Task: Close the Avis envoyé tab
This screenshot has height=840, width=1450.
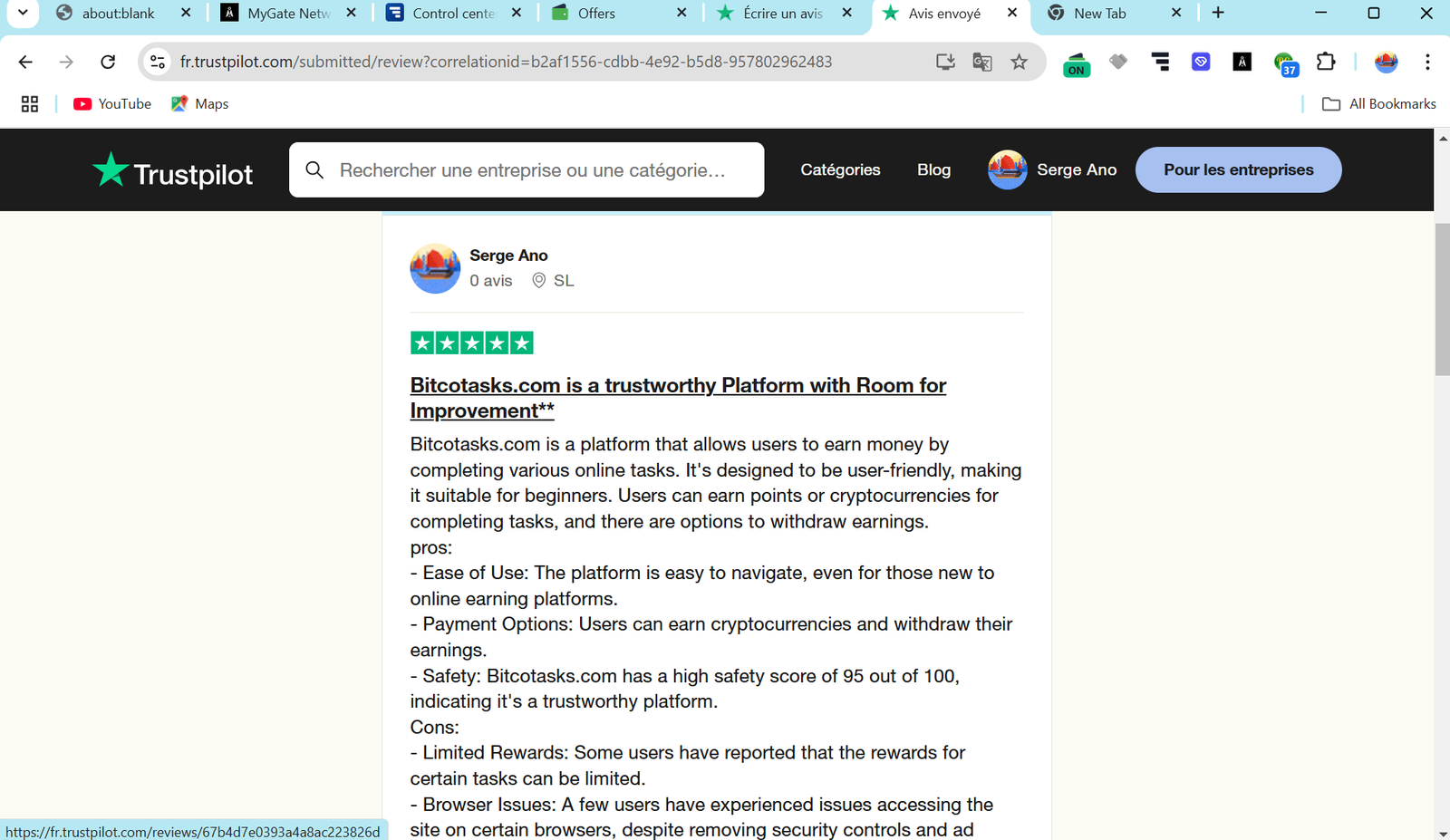Action: [x=1012, y=14]
